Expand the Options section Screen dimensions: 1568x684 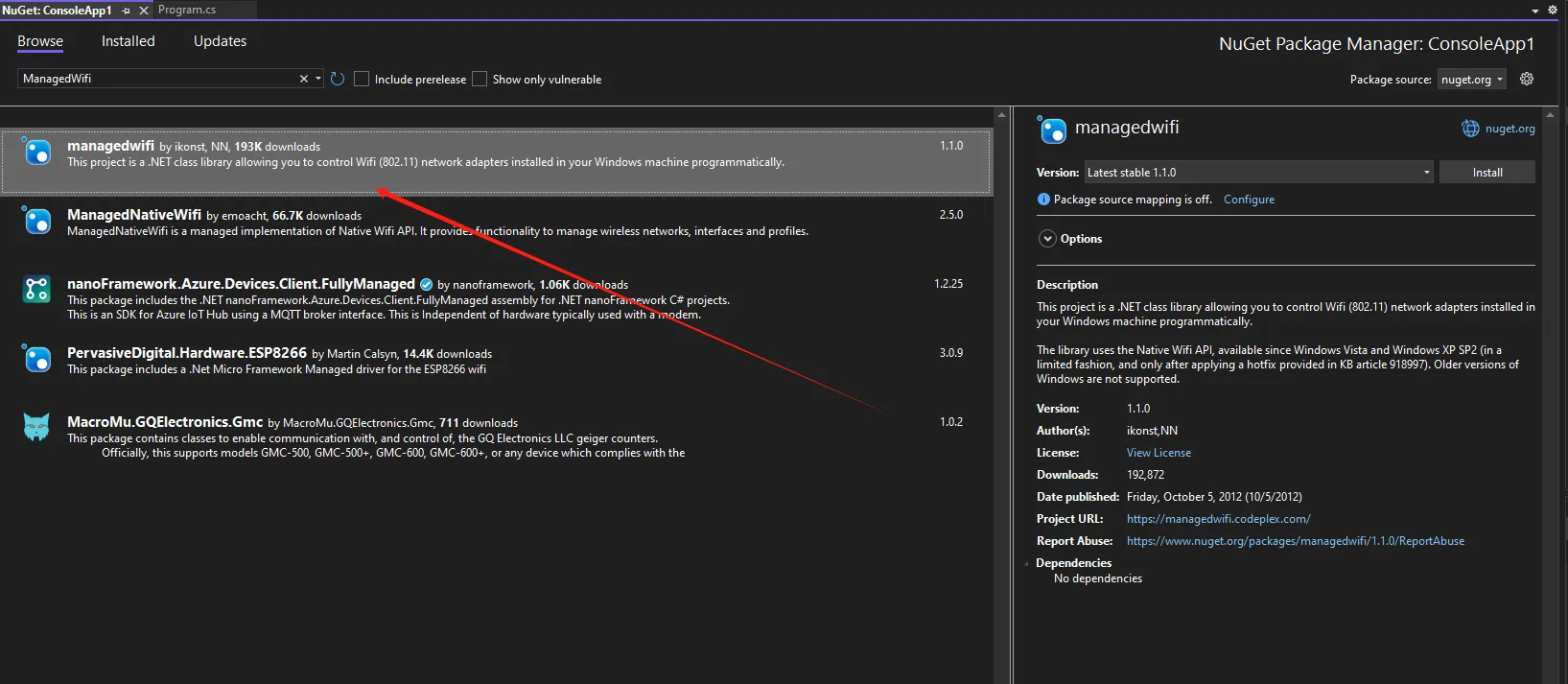pos(1047,239)
